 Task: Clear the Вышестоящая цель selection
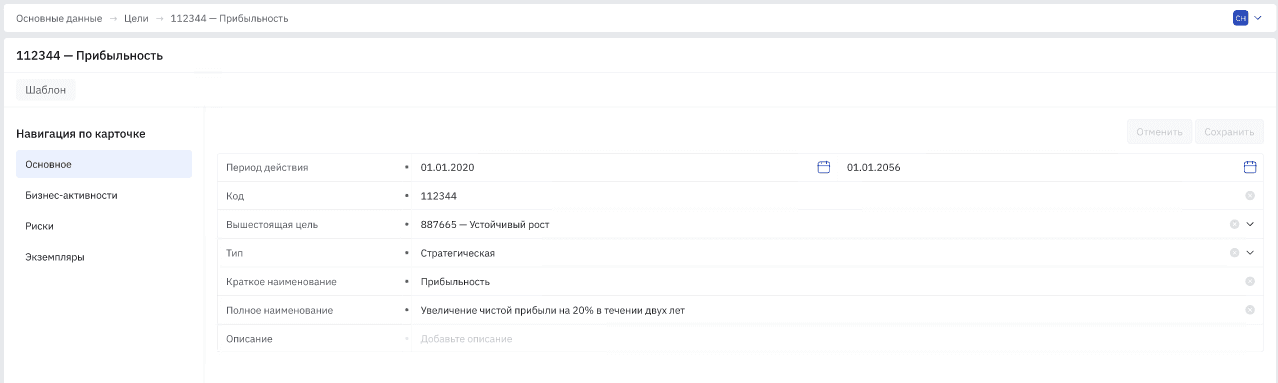click(x=1234, y=224)
